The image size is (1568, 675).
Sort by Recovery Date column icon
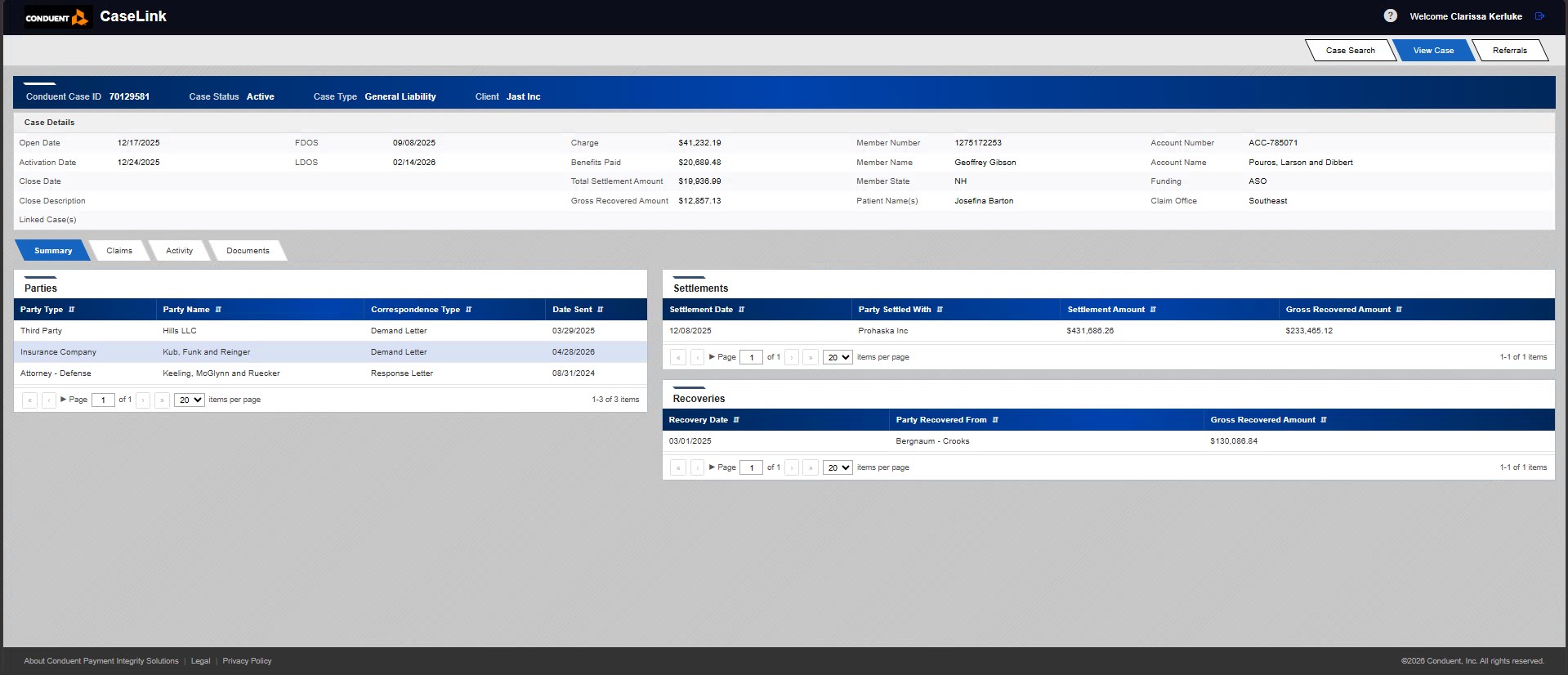(x=736, y=420)
